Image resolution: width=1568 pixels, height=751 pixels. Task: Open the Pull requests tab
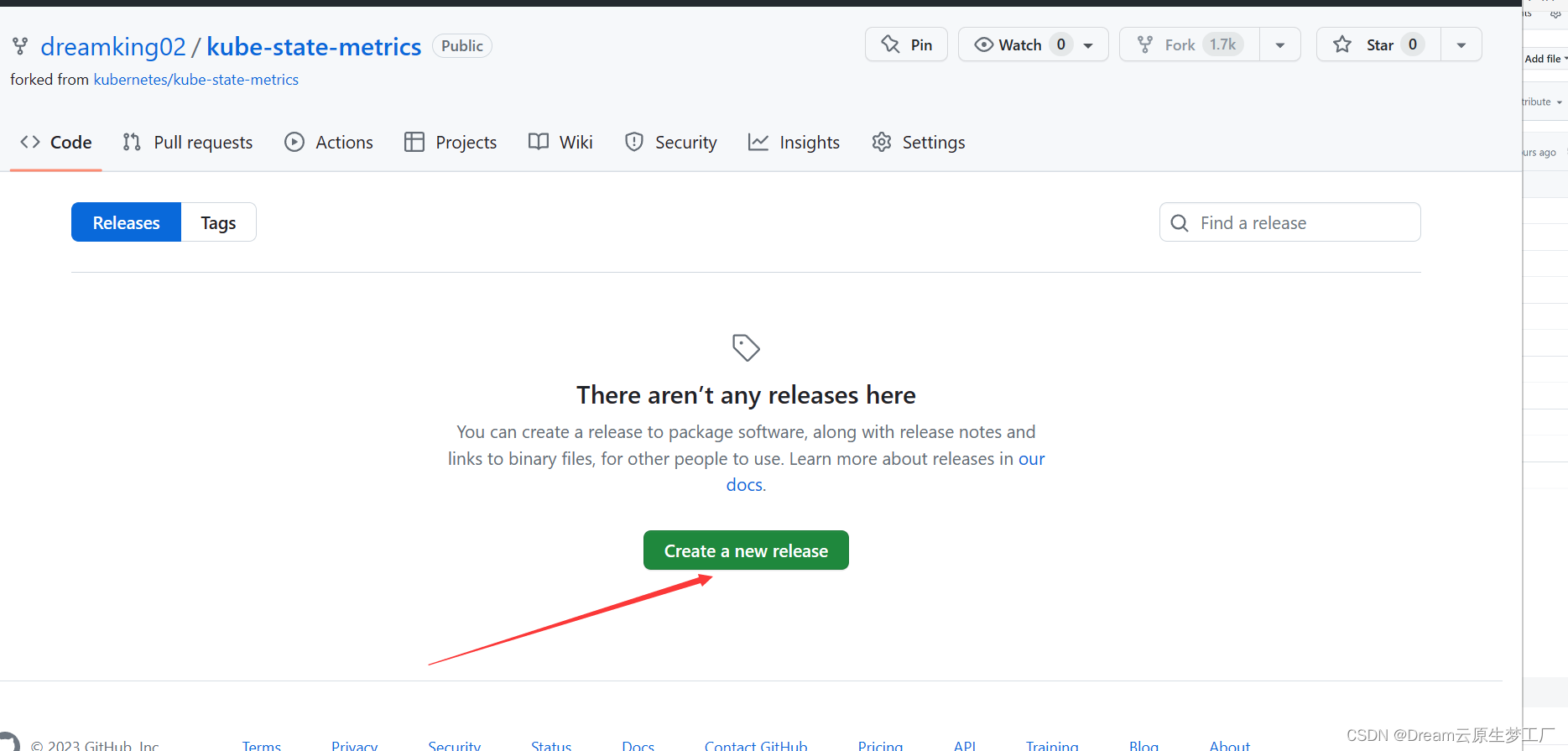pyautogui.click(x=187, y=143)
